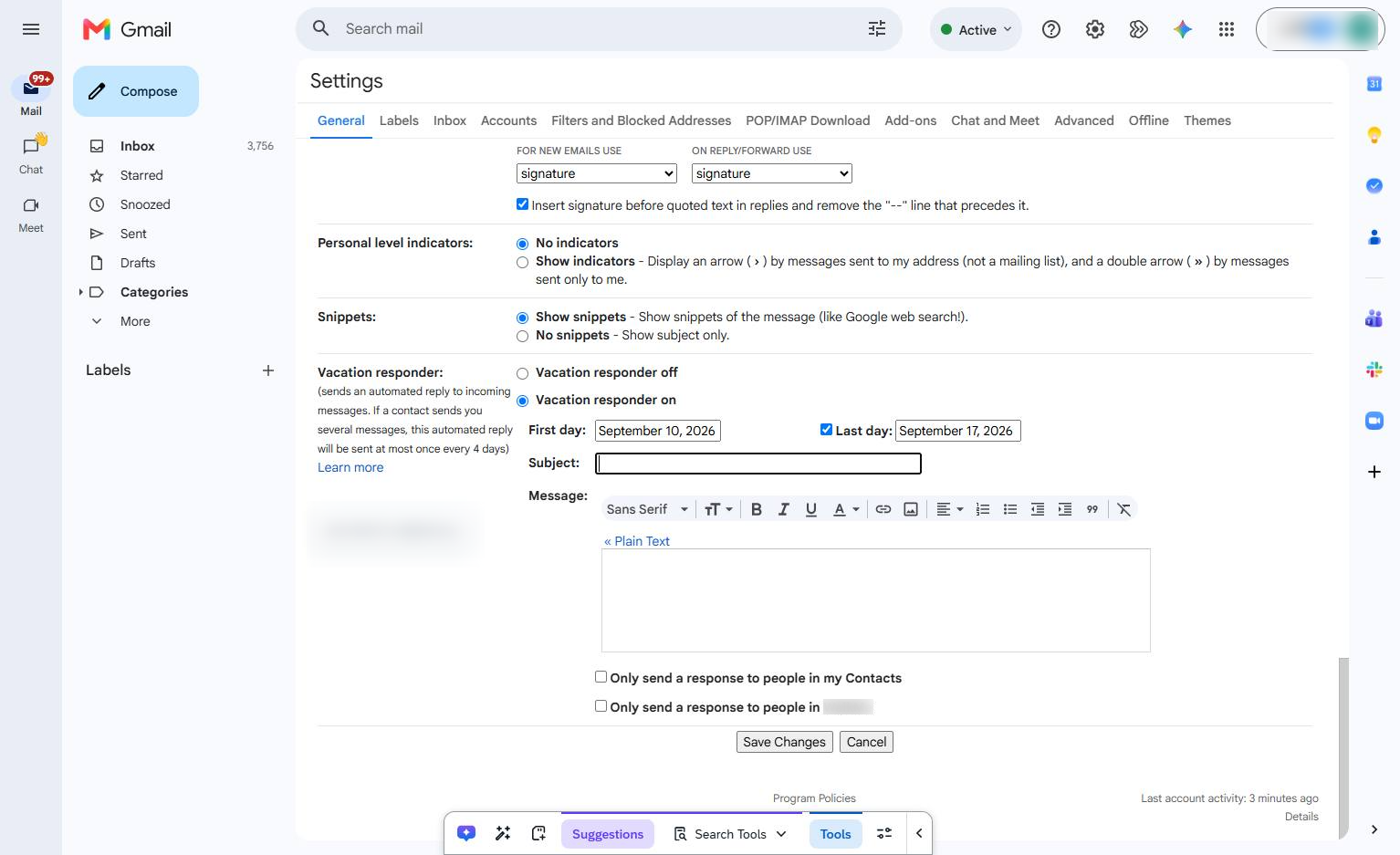Select Show indicators option

(522, 262)
